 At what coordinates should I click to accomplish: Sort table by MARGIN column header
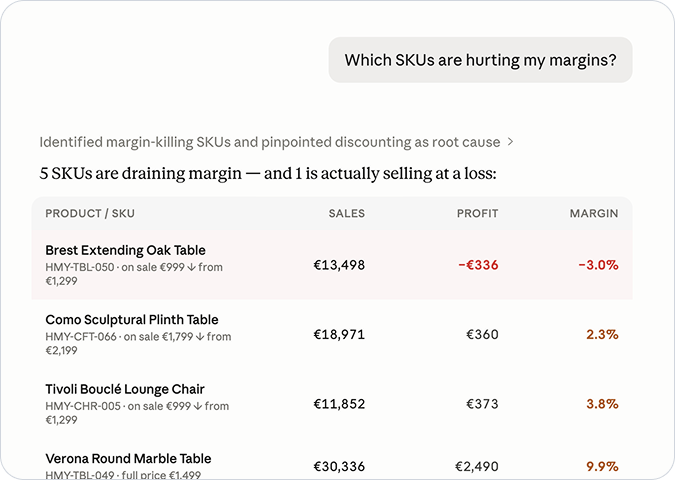click(x=594, y=214)
